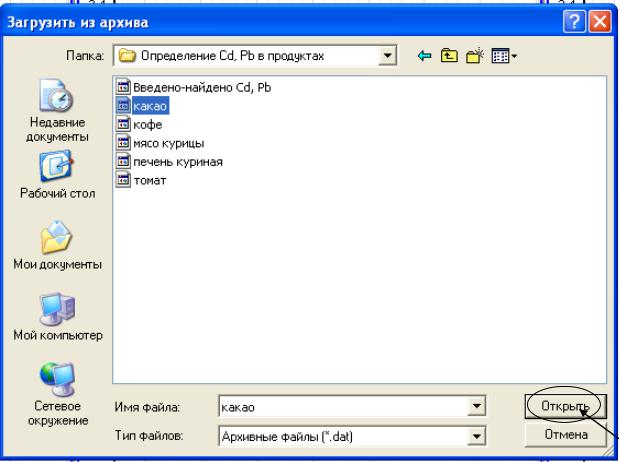Viewport: 620px width, 462px height.
Task: Create a new folder
Action: [x=474, y=56]
